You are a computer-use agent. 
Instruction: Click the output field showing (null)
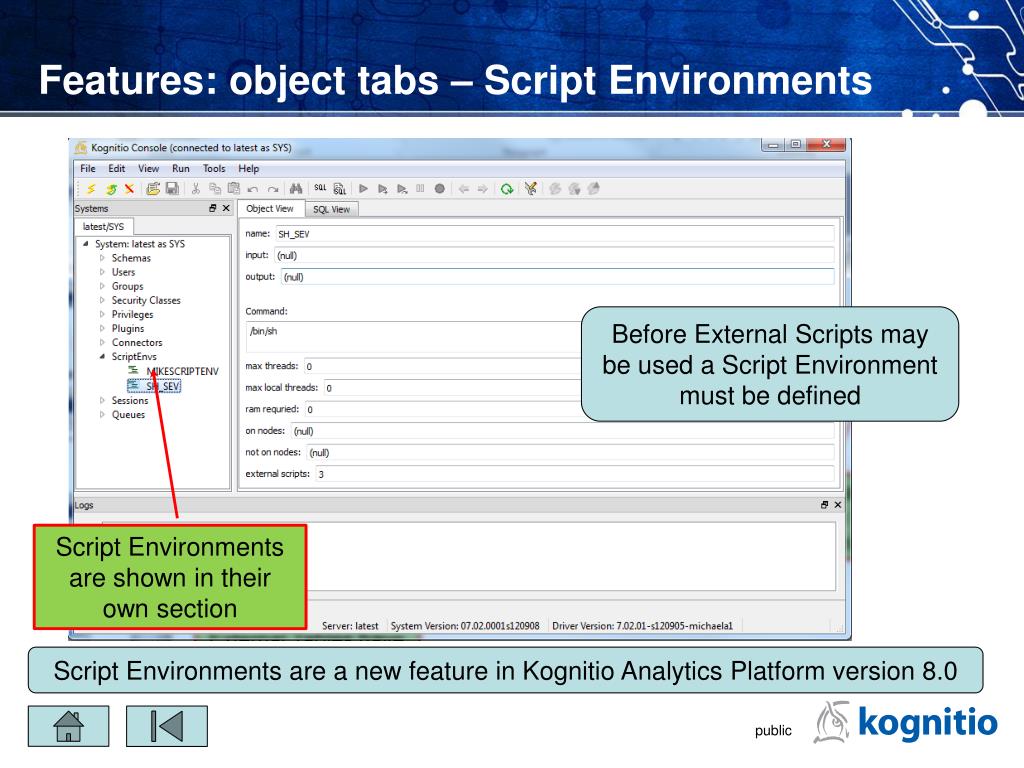557,277
